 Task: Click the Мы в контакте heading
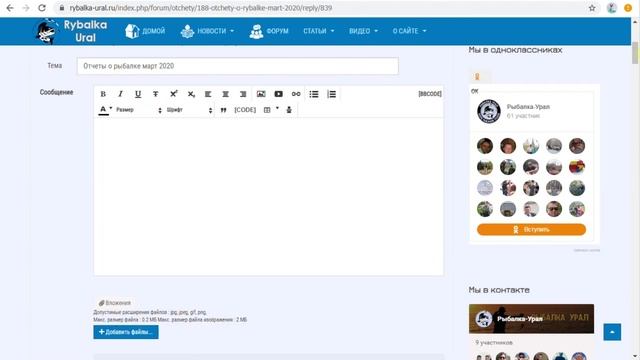pos(499,290)
